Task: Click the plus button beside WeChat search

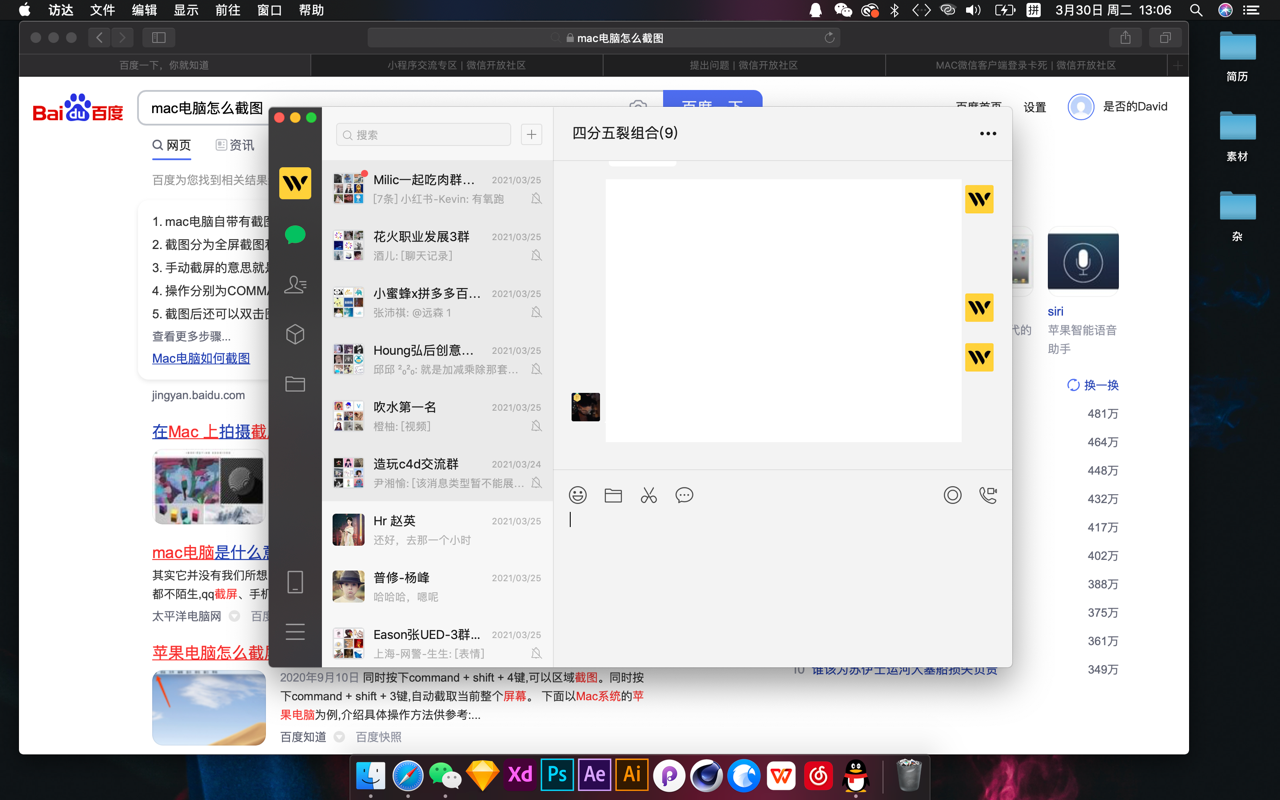Action: click(x=531, y=134)
